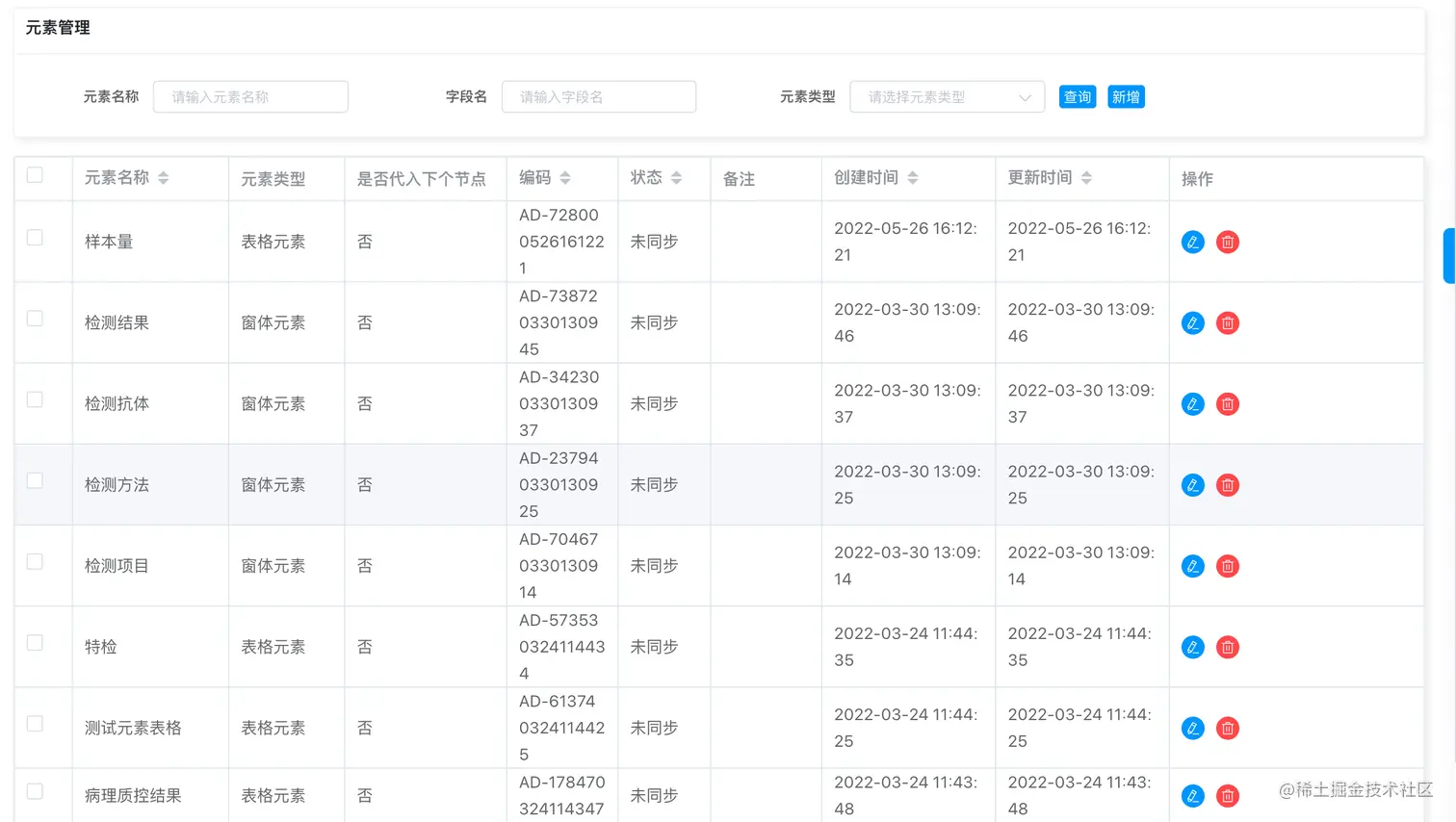1456x822 pixels.
Task: Click the 检测抗体 element name cell
Action: click(x=117, y=403)
